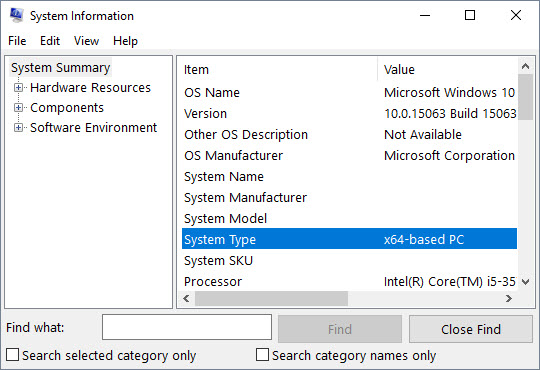Click the x64-based PC value

click(x=424, y=239)
